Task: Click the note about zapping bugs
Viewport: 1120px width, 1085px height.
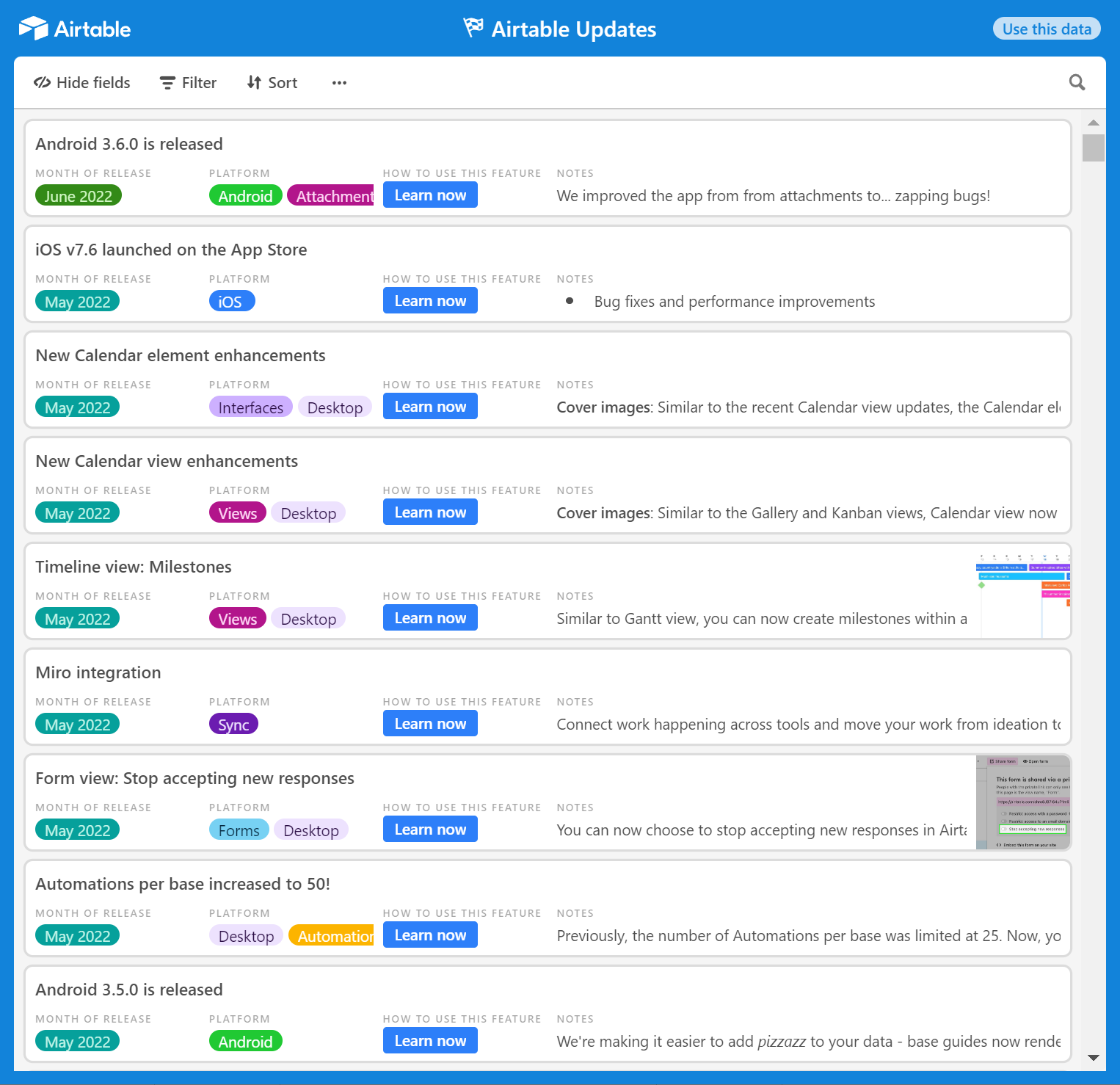Action: [x=774, y=196]
